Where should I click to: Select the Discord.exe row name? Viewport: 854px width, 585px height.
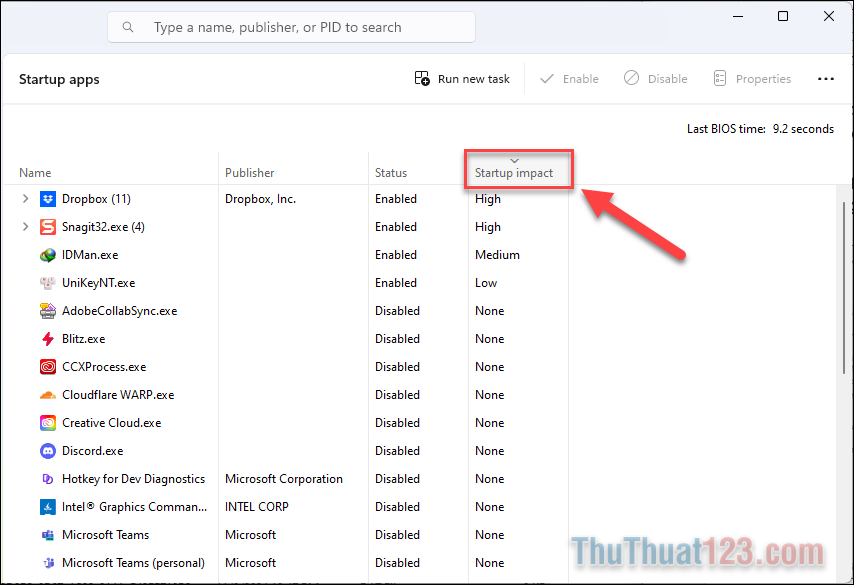93,451
